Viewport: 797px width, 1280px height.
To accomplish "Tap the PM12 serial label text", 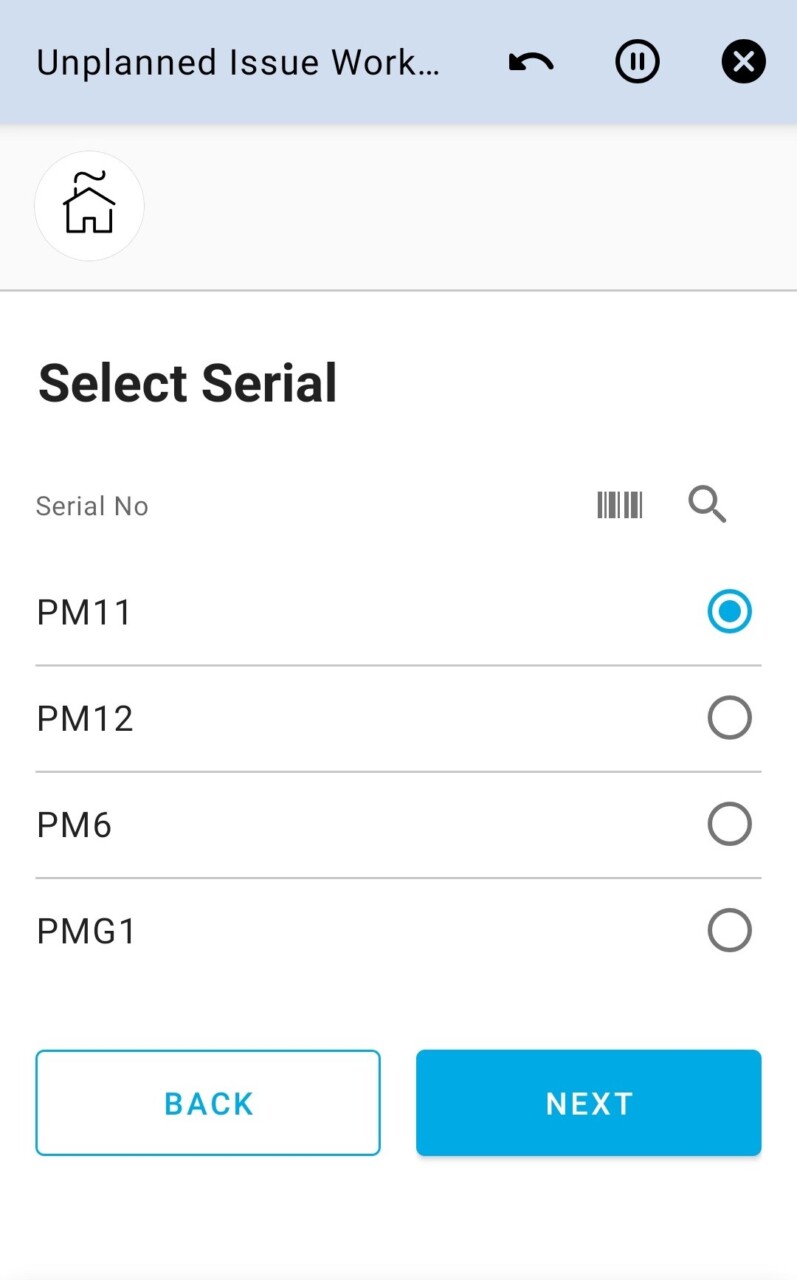I will (85, 718).
